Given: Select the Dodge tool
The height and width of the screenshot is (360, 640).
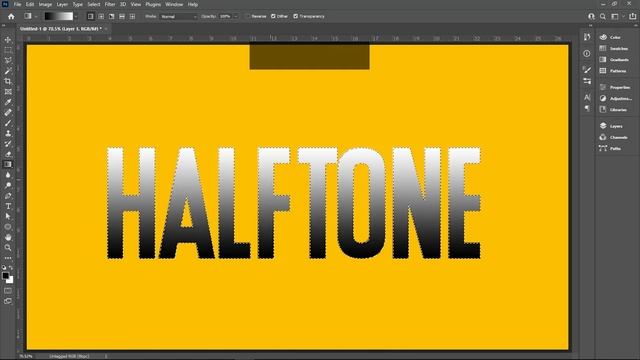Looking at the screenshot, I should click(8, 185).
